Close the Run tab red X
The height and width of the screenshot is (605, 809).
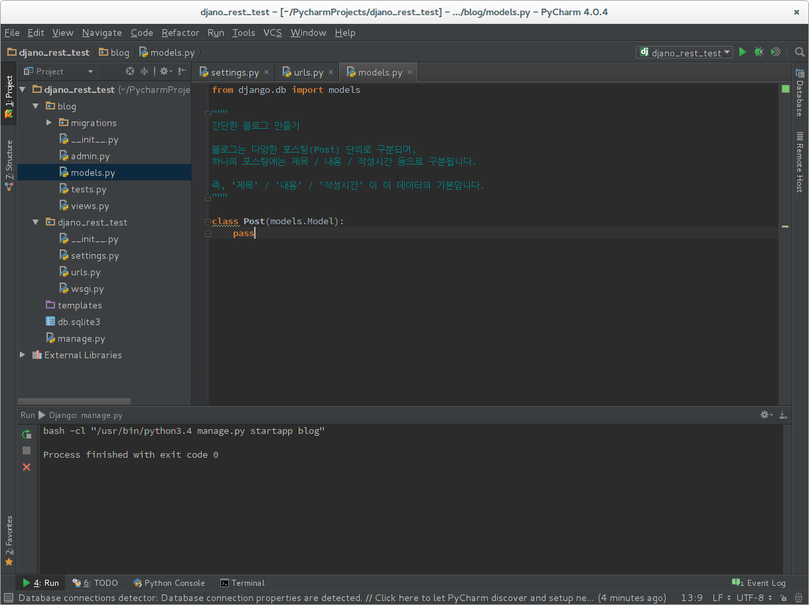[x=27, y=467]
